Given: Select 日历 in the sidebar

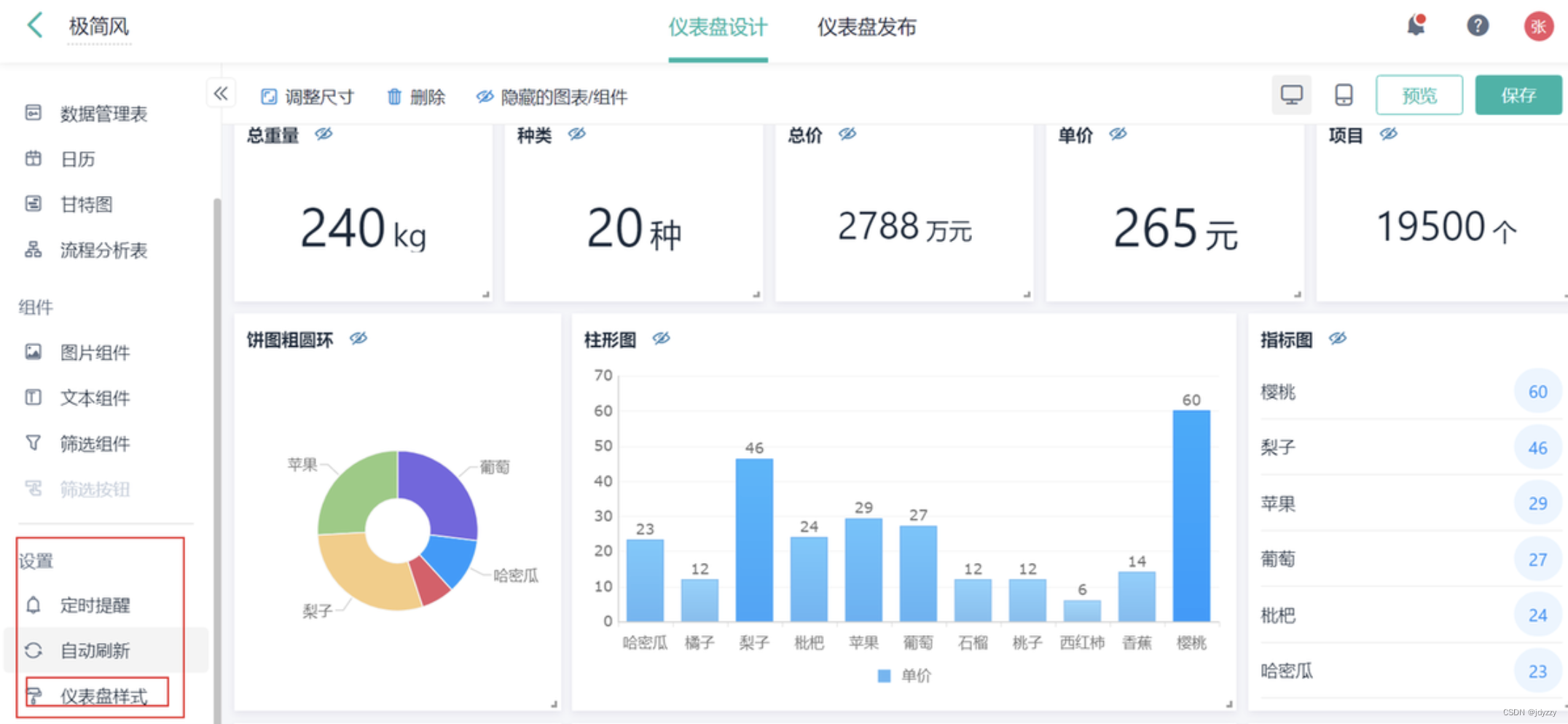Looking at the screenshot, I should coord(78,159).
